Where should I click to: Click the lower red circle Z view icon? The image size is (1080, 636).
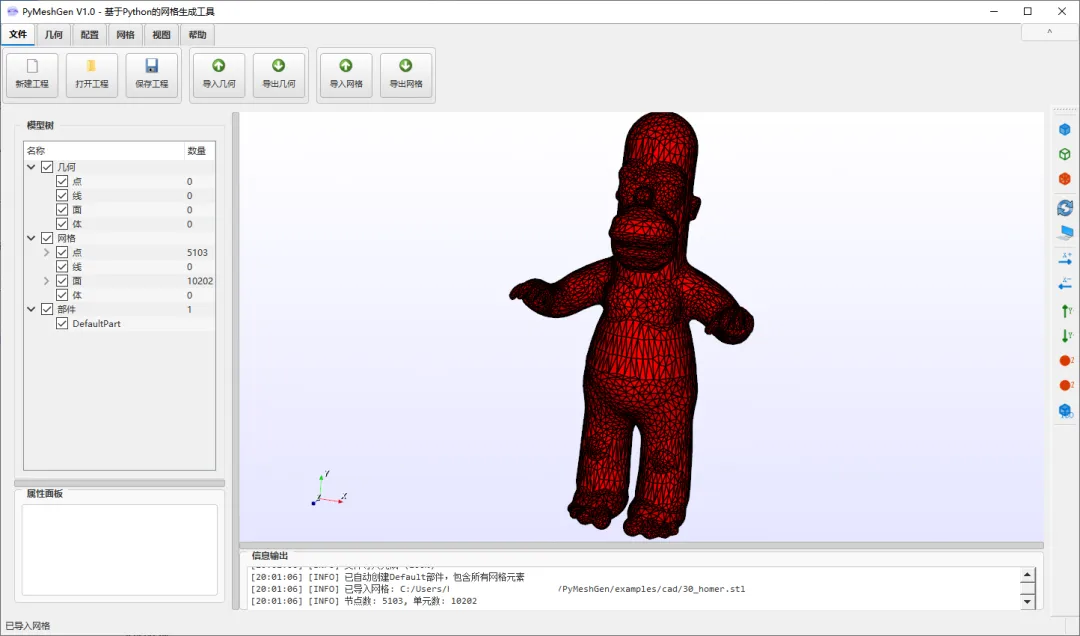point(1066,385)
